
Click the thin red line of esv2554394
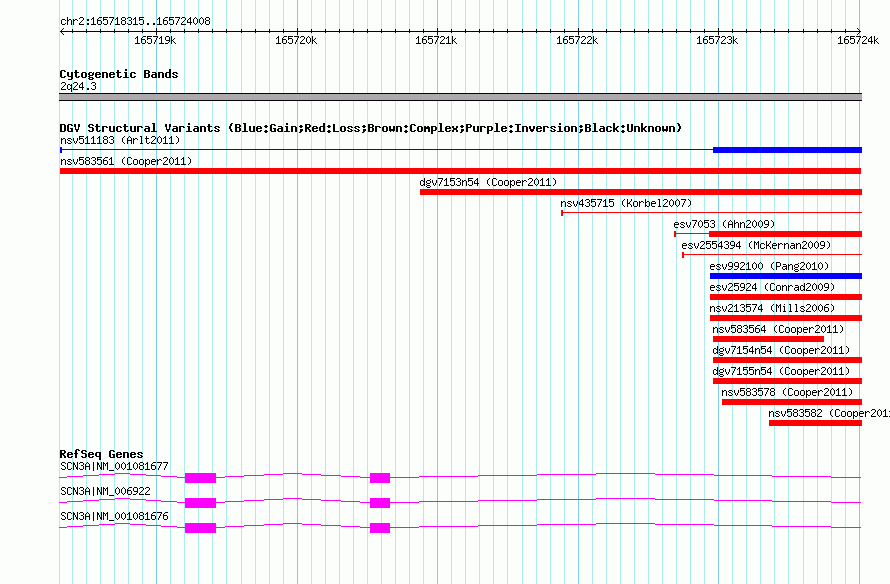click(772, 255)
